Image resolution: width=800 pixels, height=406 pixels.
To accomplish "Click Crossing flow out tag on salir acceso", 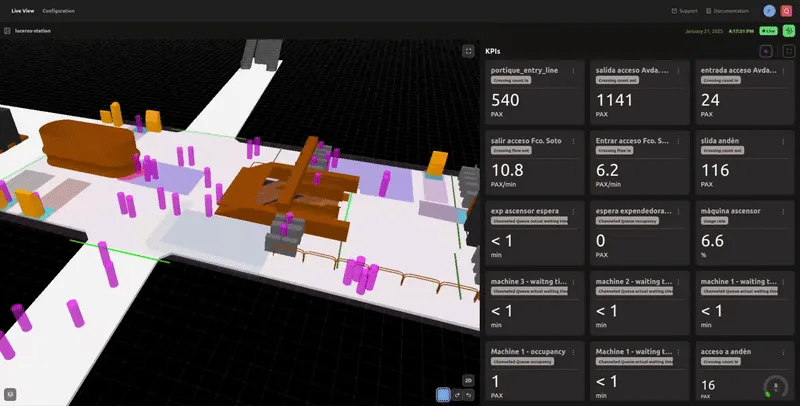I will click(x=511, y=151).
